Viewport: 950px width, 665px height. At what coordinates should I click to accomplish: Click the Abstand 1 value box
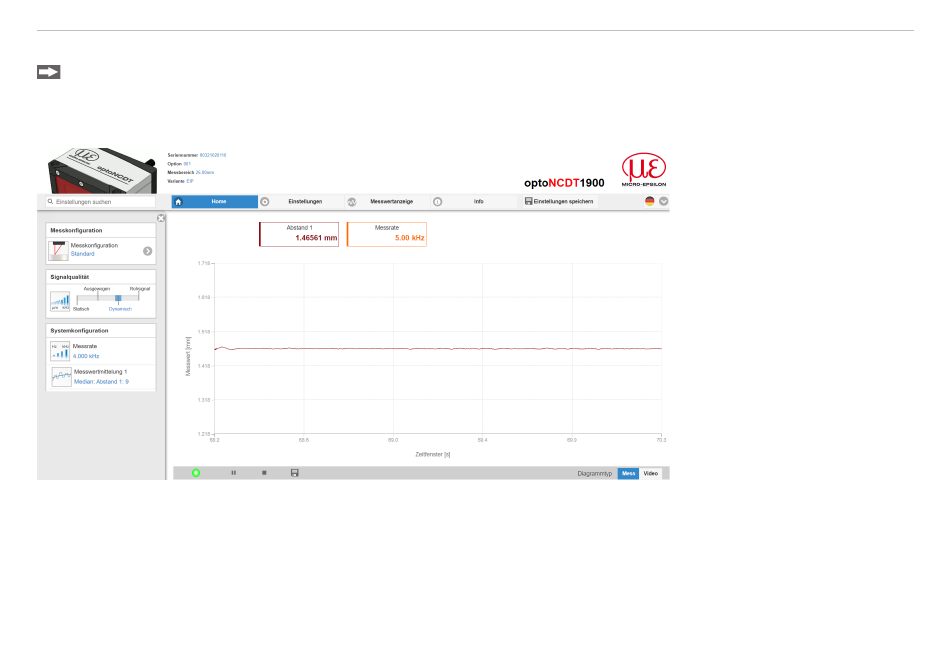[299, 234]
